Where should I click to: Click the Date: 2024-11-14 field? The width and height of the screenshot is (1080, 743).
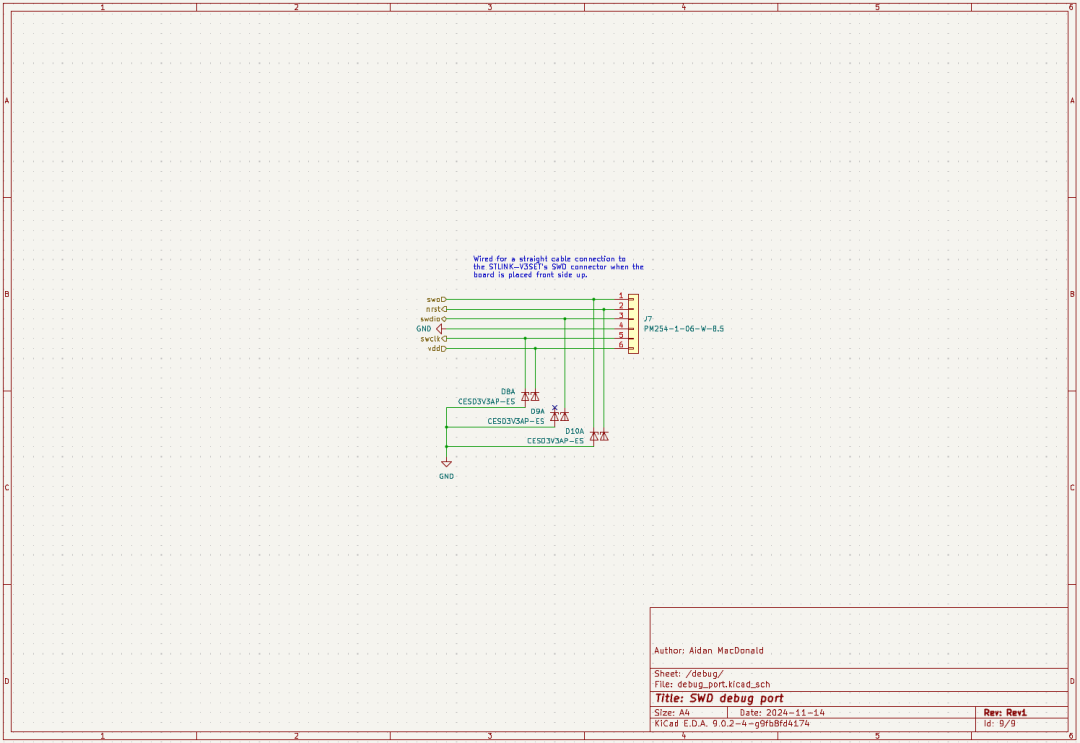(782, 713)
